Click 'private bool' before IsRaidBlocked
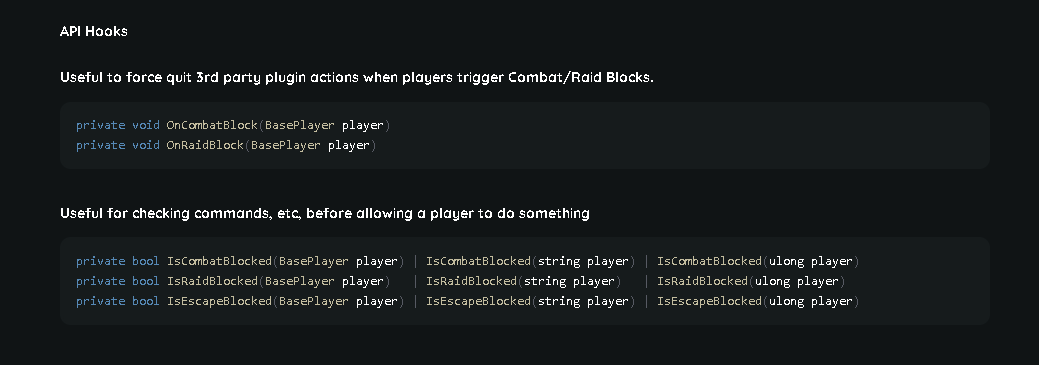The height and width of the screenshot is (365, 1039). pyautogui.click(x=118, y=281)
